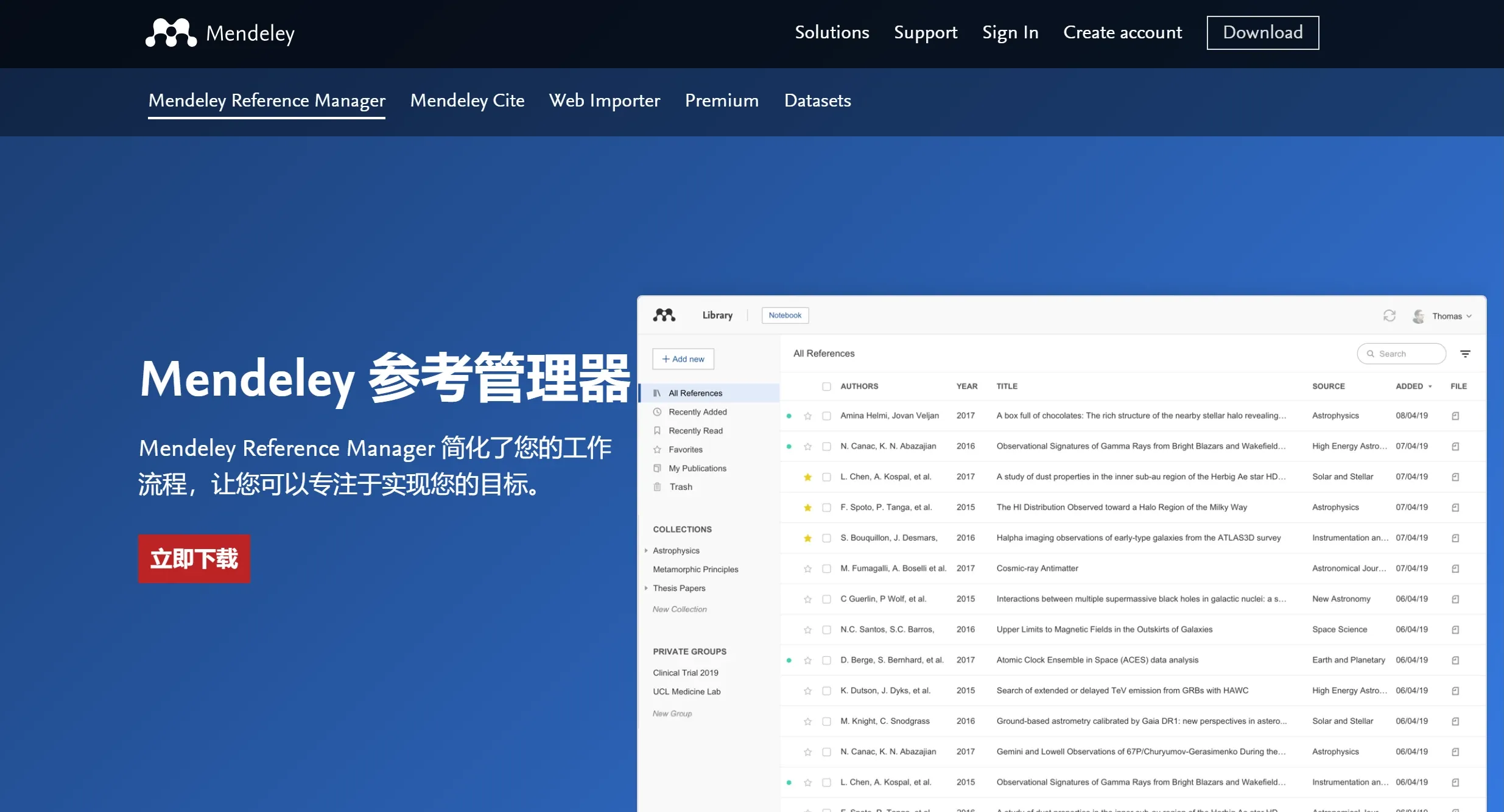Viewport: 1504px width, 812px height.
Task: Open Favorites in the sidebar
Action: click(685, 449)
